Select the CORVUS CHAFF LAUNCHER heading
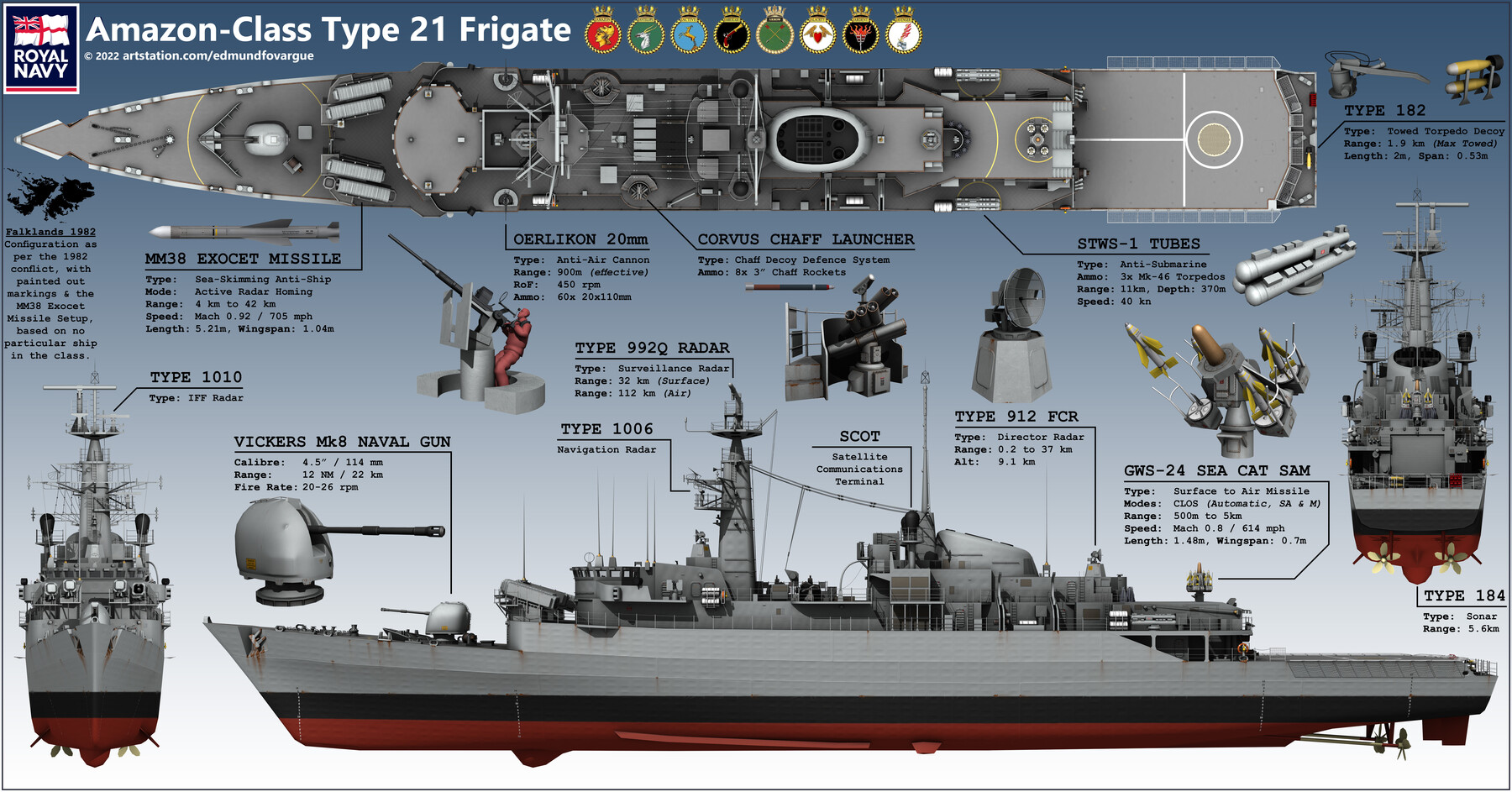 pyautogui.click(x=806, y=239)
